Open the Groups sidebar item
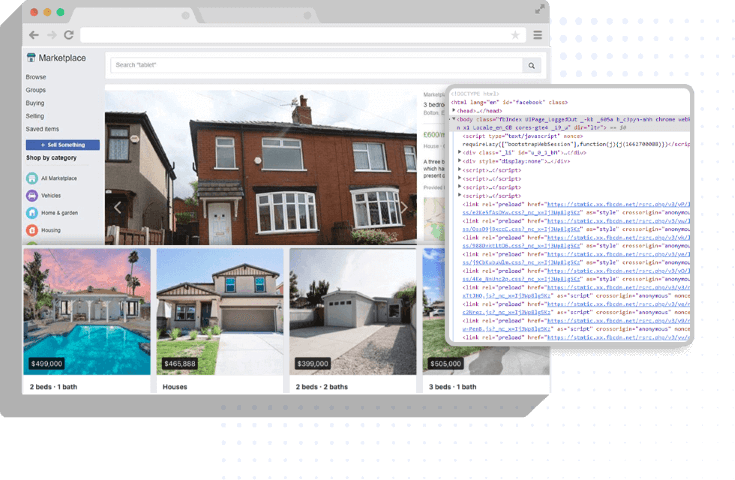735x480 pixels. (36, 90)
